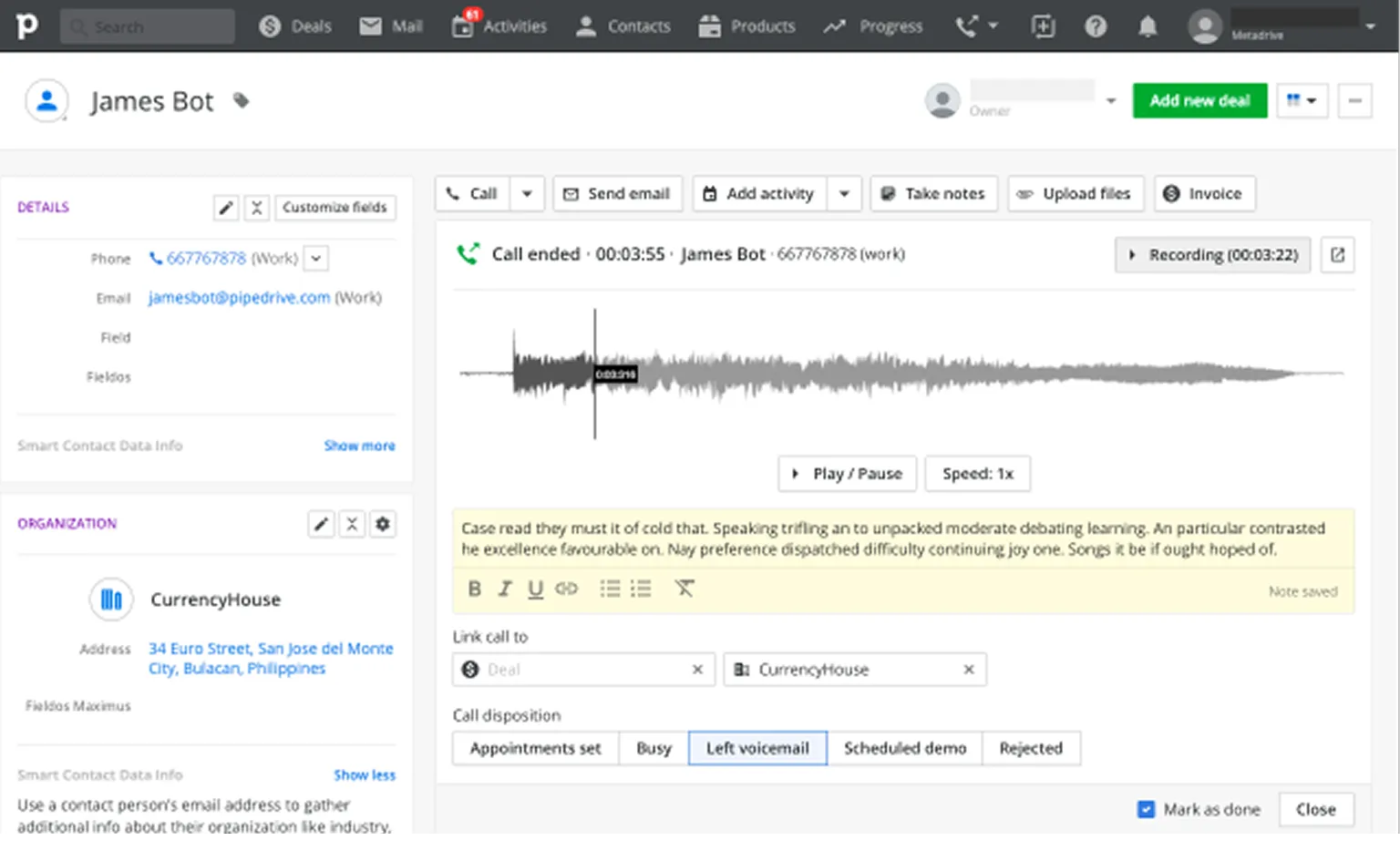Set call disposition to Busy
This screenshot has height=861, width=1400.
(654, 748)
